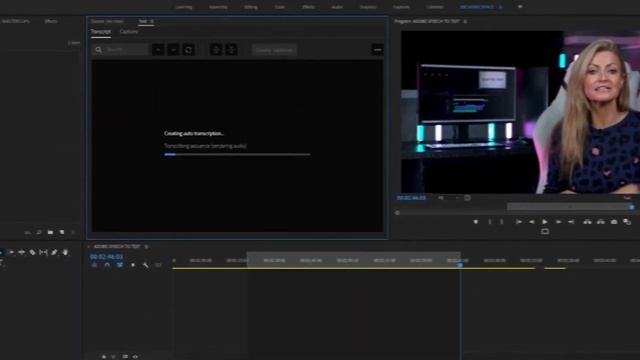Click the split segment icon
Viewport: 640px width, 360px height.
pyautogui.click(x=216, y=50)
